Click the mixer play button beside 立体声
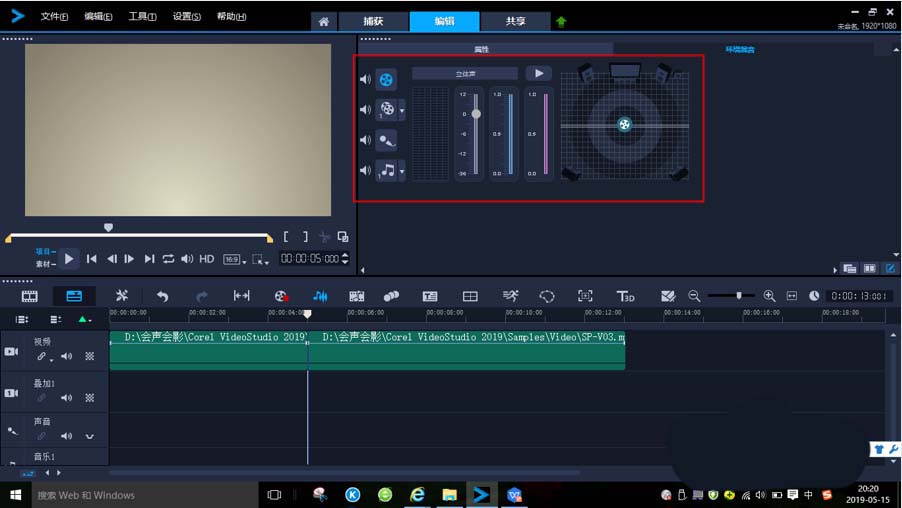 pos(538,73)
